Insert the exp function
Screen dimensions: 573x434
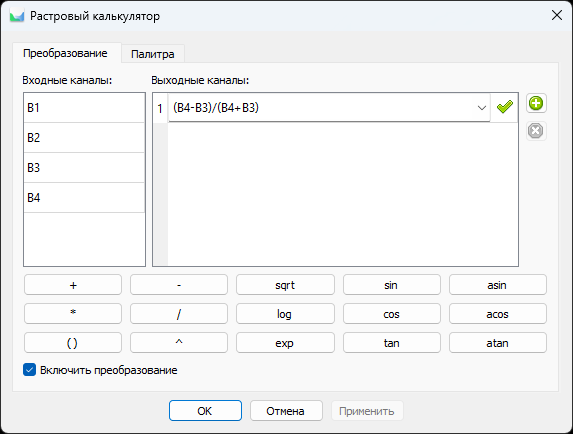[x=285, y=343]
